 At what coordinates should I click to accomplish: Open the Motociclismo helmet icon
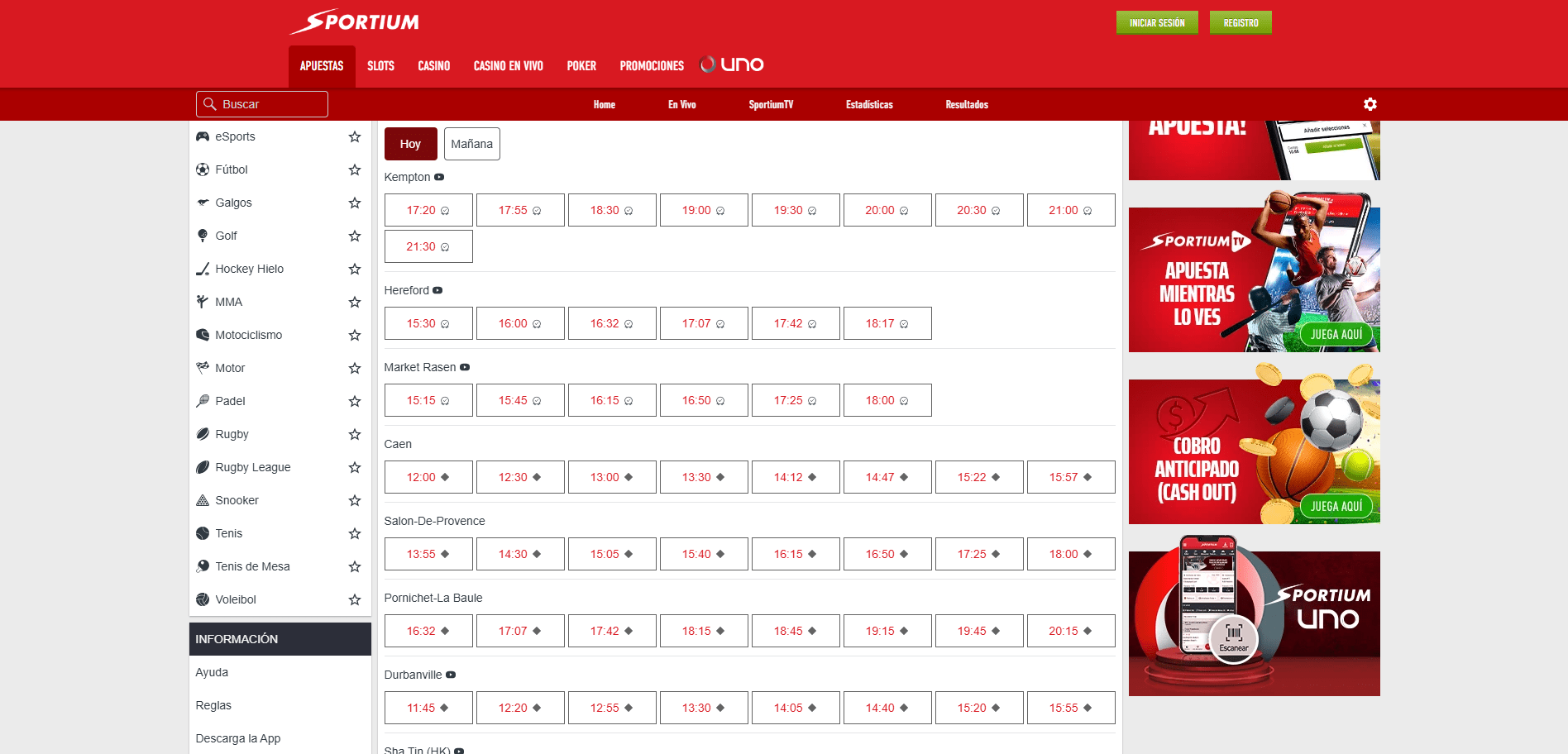[203, 335]
